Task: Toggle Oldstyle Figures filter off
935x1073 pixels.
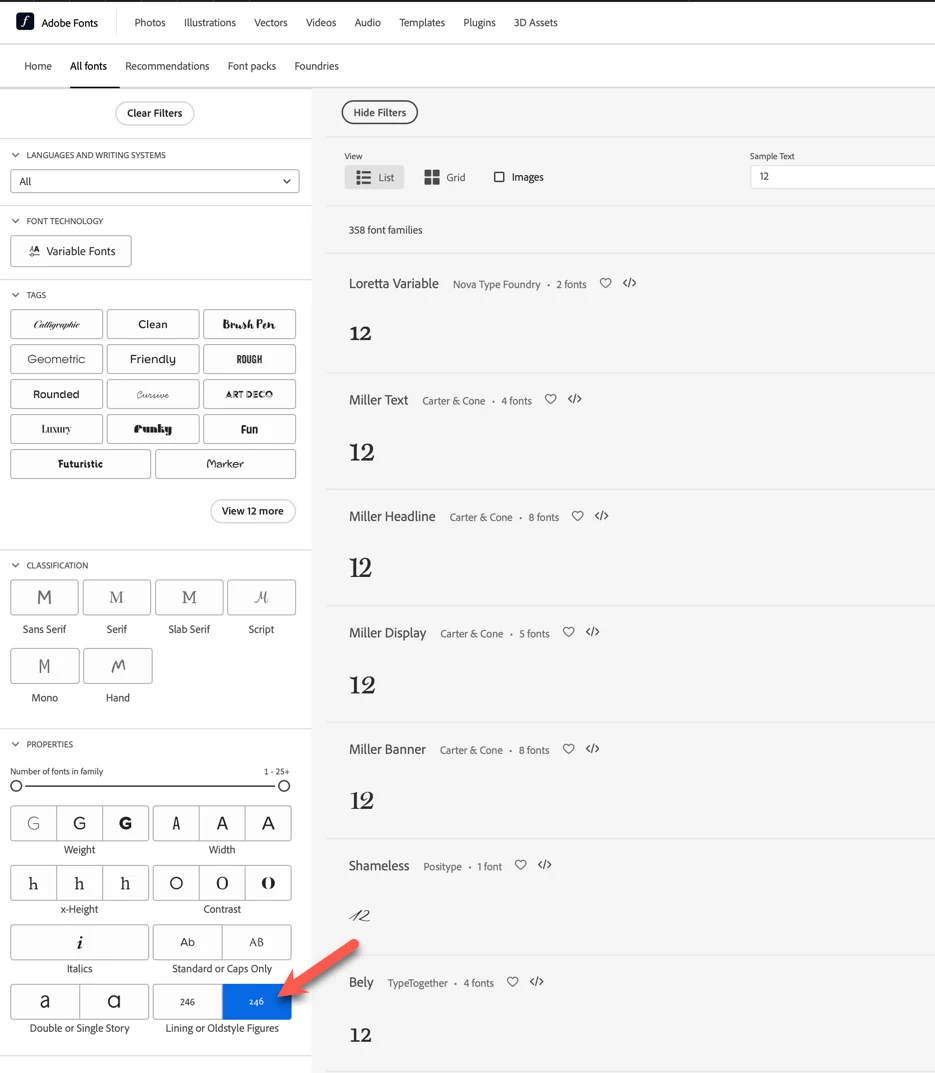Action: (257, 1002)
